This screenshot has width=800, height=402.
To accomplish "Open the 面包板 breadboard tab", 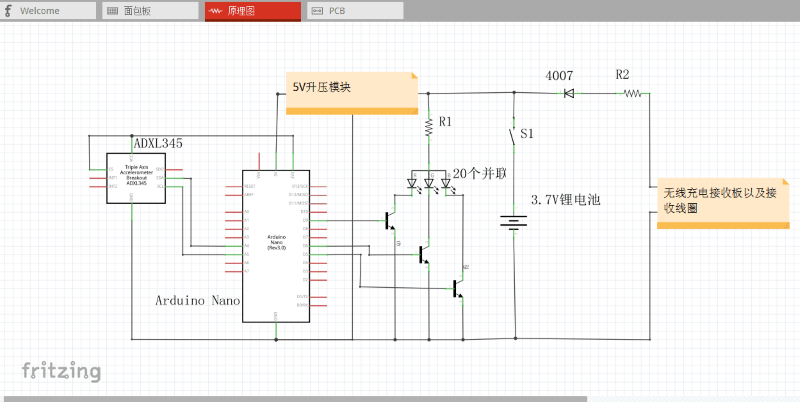I will pos(150,11).
